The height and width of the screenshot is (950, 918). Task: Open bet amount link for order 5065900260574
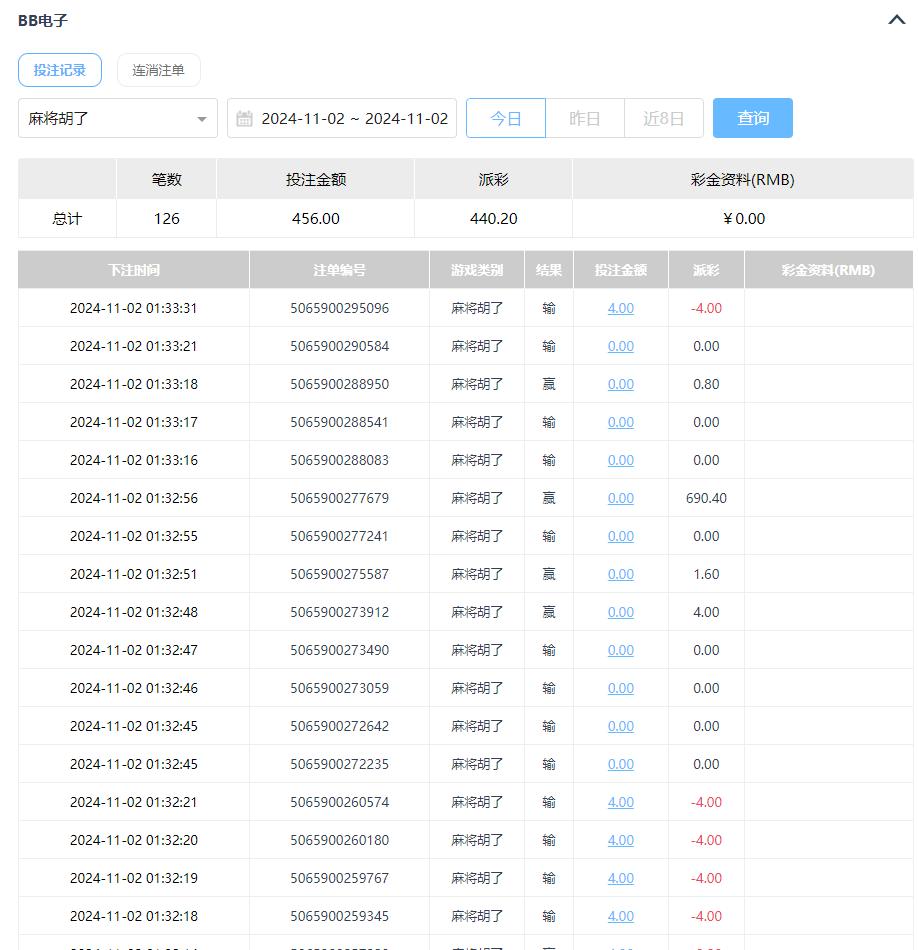pyautogui.click(x=621, y=802)
